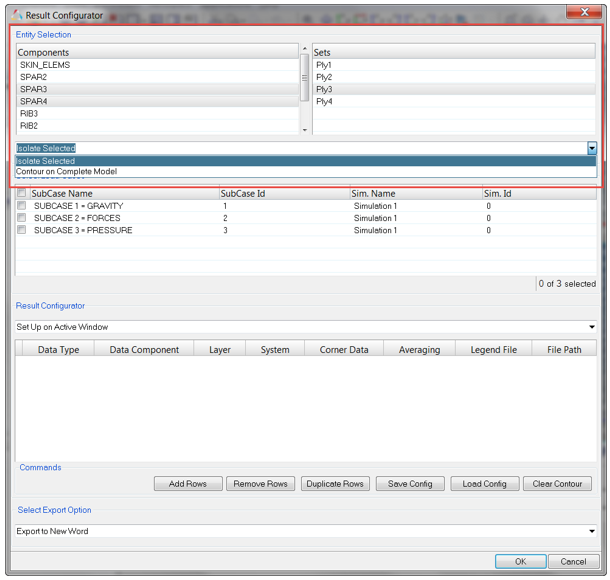Image resolution: width=610 pixels, height=580 pixels.
Task: Tick the SUBCASE 3 = PRESSURE checkbox
Action: (x=22, y=230)
